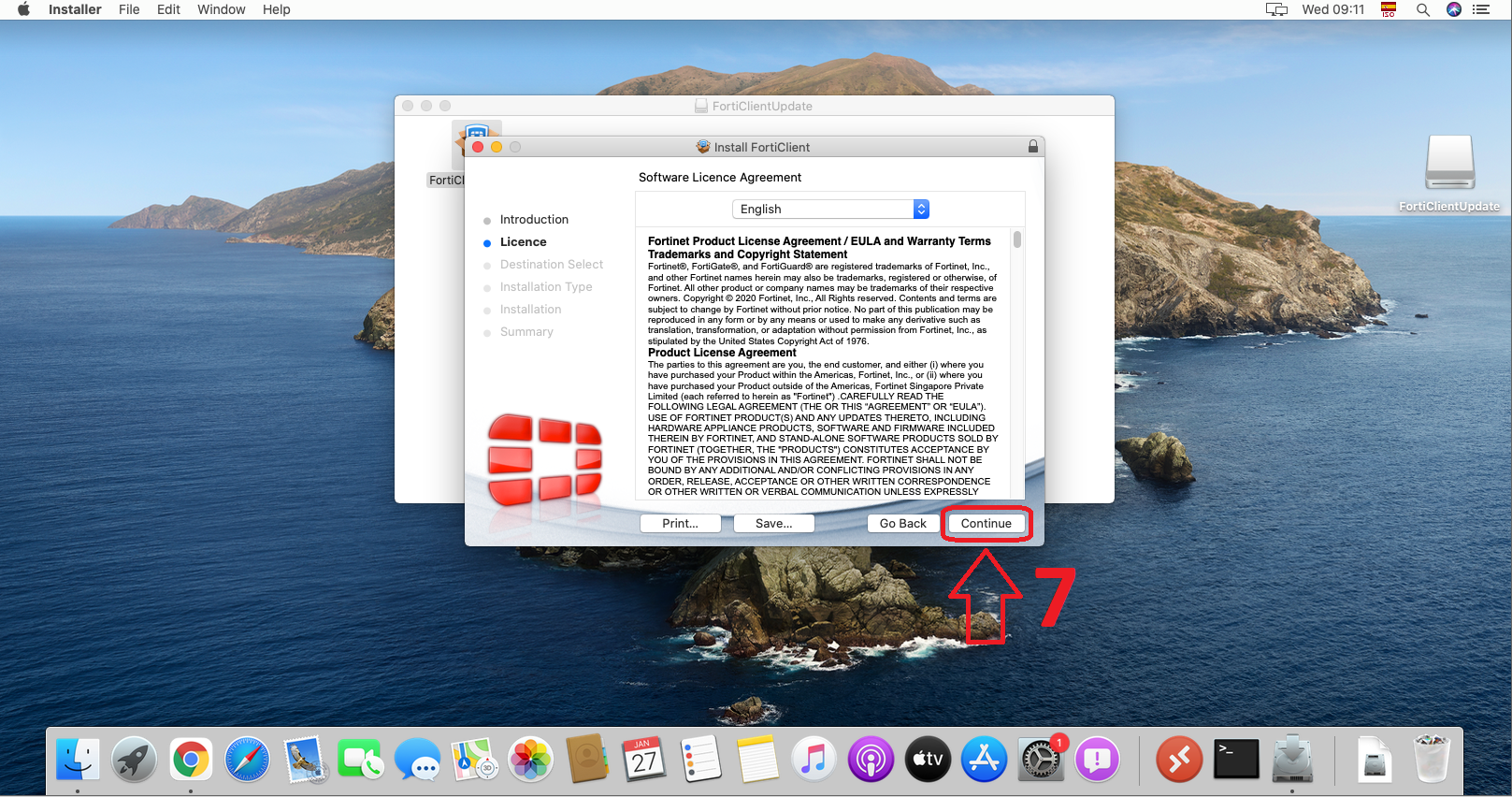Open the Window menu

coord(221,9)
